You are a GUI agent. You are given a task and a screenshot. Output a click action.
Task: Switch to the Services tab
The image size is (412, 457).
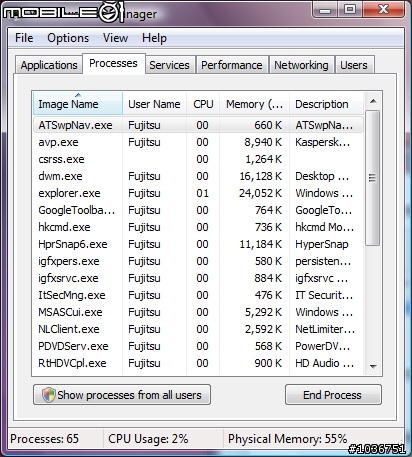coord(169,65)
